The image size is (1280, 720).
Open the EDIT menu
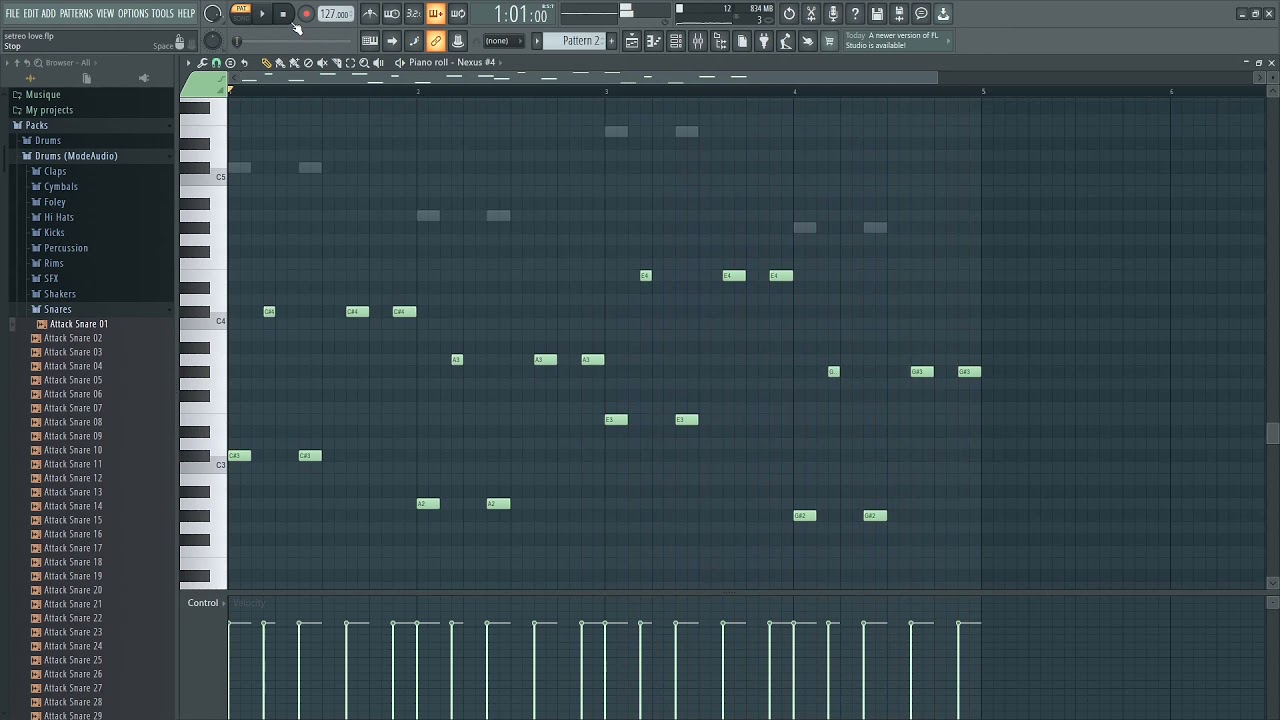click(31, 13)
